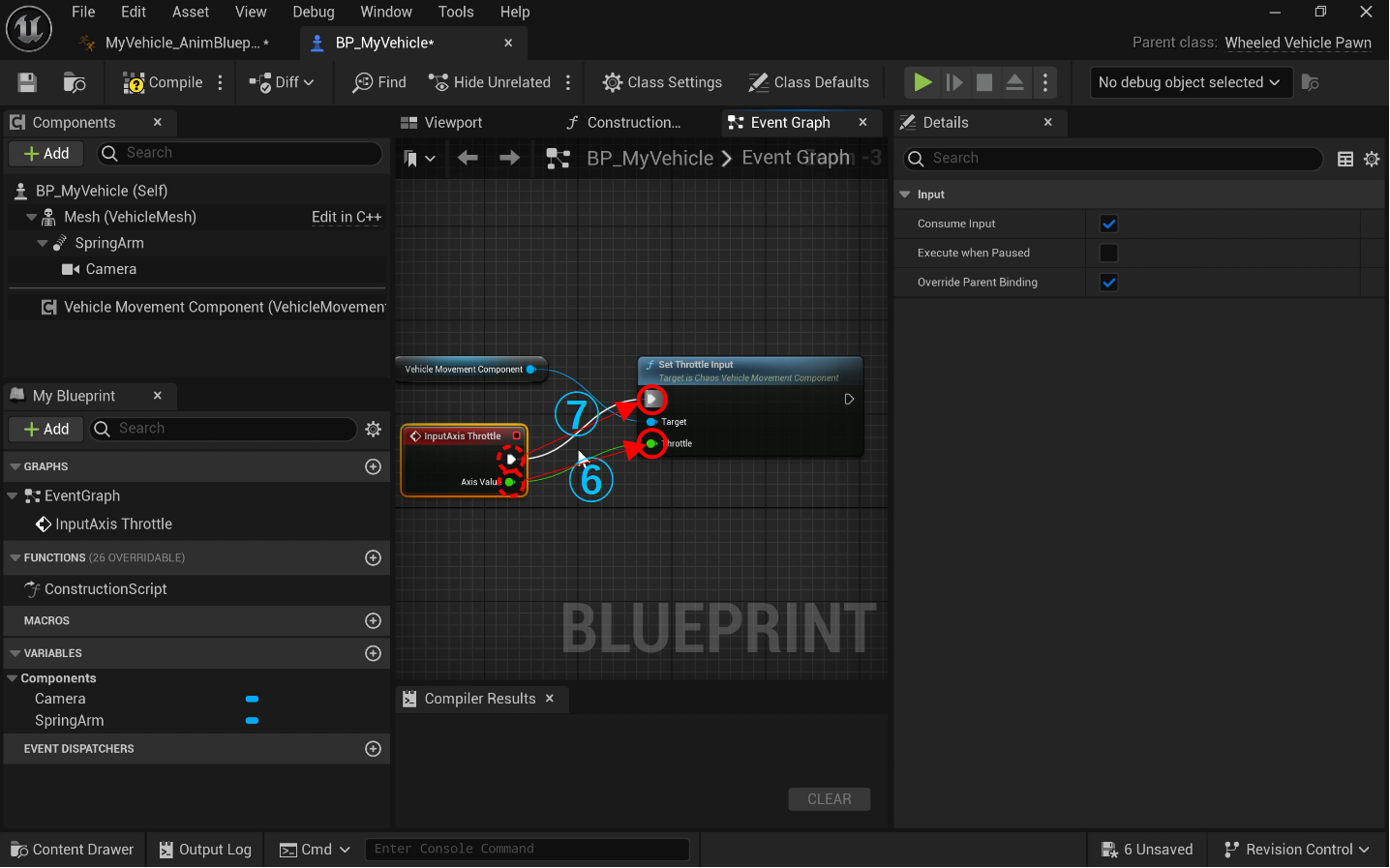1390x868 pixels.
Task: Open the File menu
Action: 83,12
